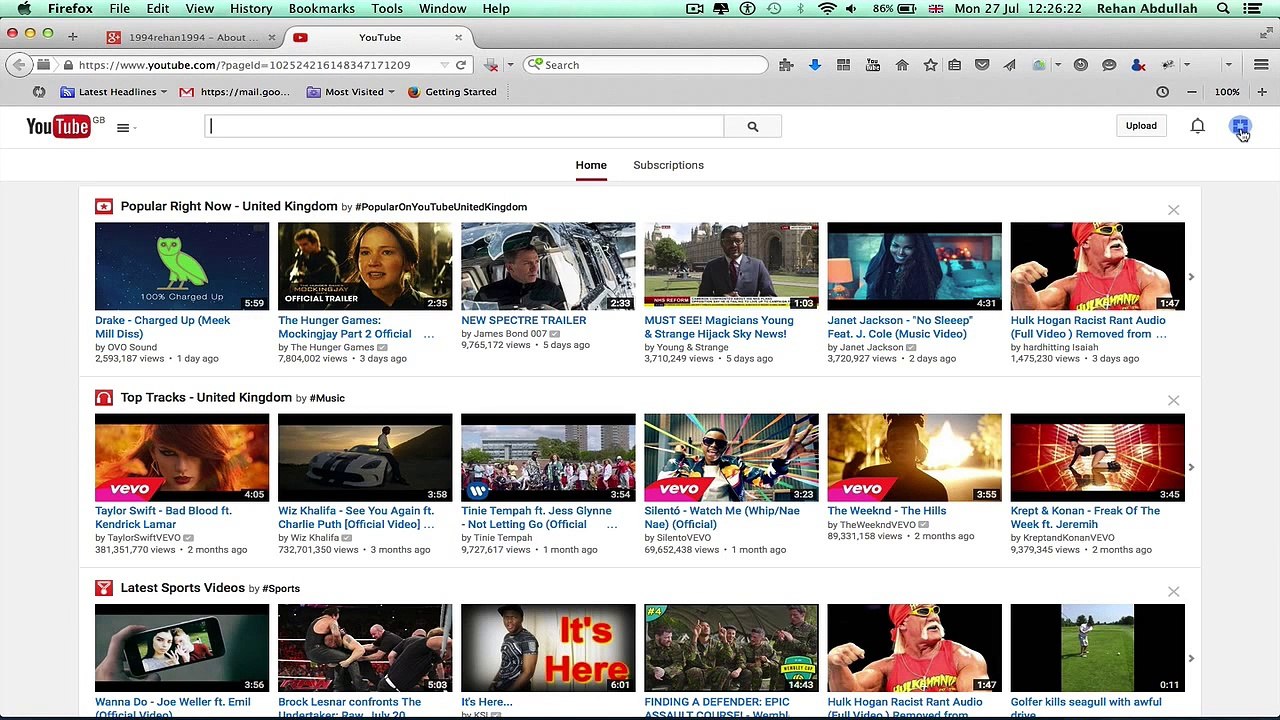Open the Gmail bookmark
The width and height of the screenshot is (1280, 720).
click(235, 92)
